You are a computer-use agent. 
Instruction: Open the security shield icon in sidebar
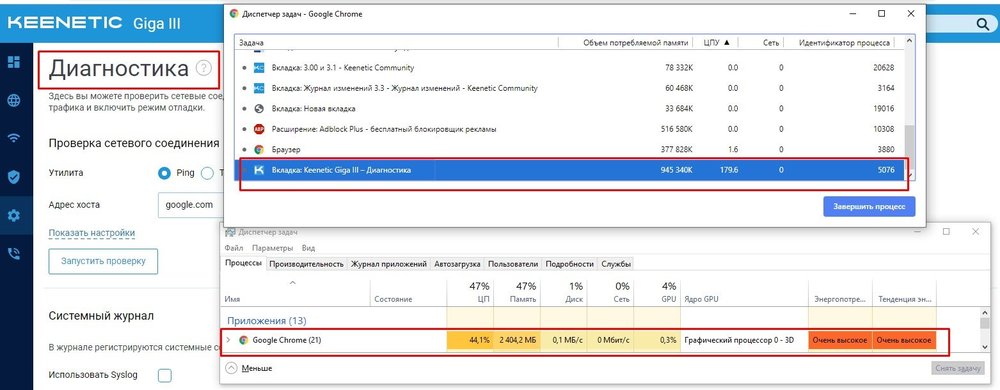click(x=13, y=177)
